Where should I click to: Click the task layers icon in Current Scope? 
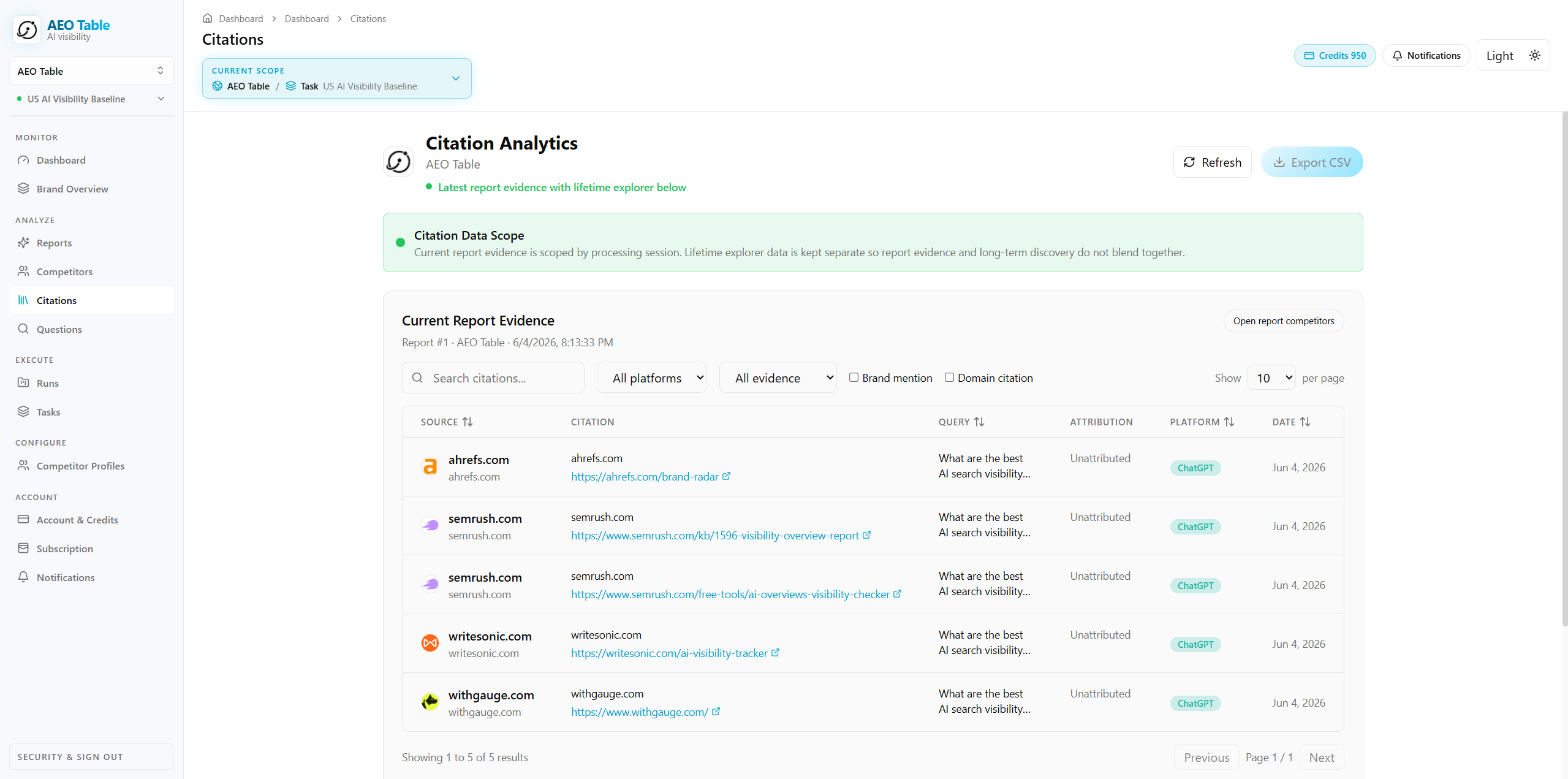(291, 86)
